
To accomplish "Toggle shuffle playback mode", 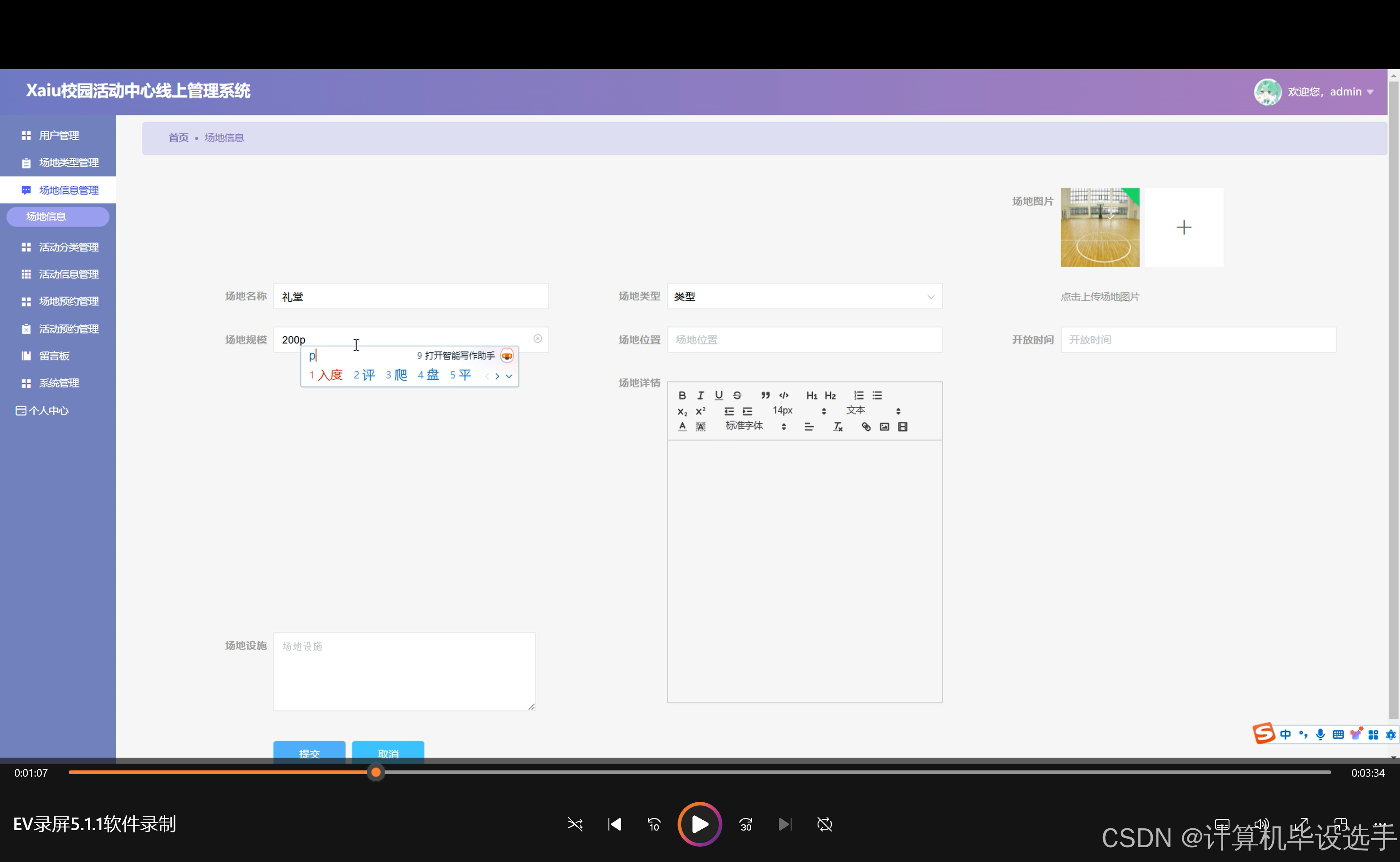I will (x=575, y=824).
